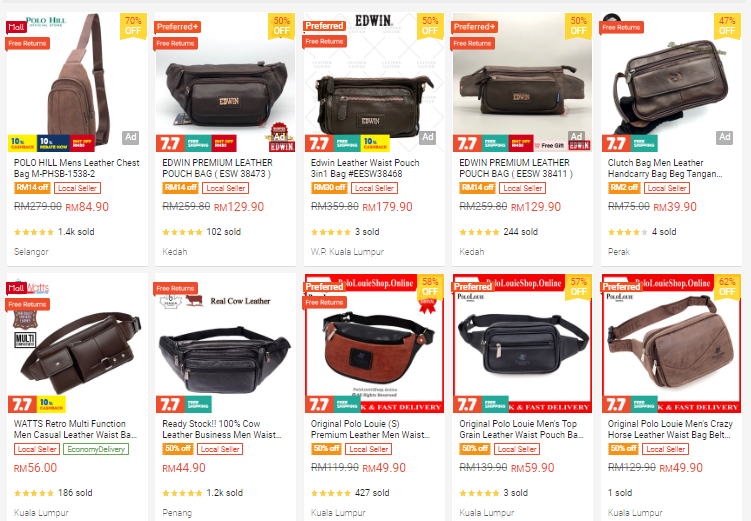Click the 7.7 sale icon on the Clutch Bag image
Image resolution: width=751 pixels, height=521 pixels.
coord(616,143)
